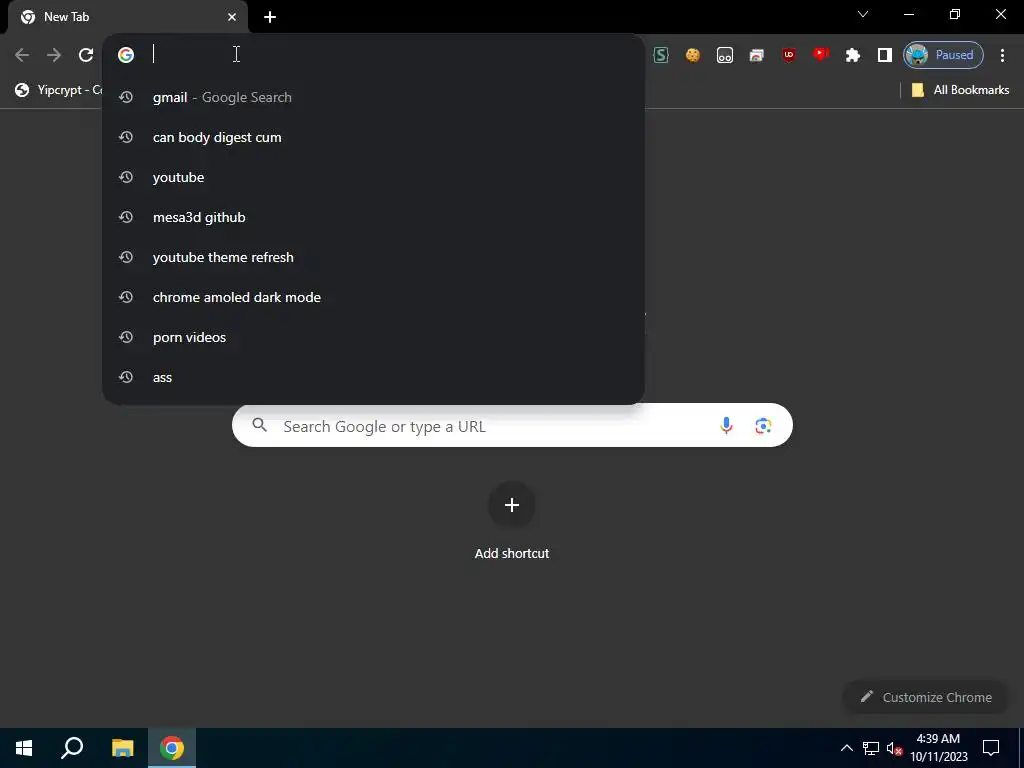Click the Chrome taskbar icon
The height and width of the screenshot is (768, 1024).
[x=172, y=748]
